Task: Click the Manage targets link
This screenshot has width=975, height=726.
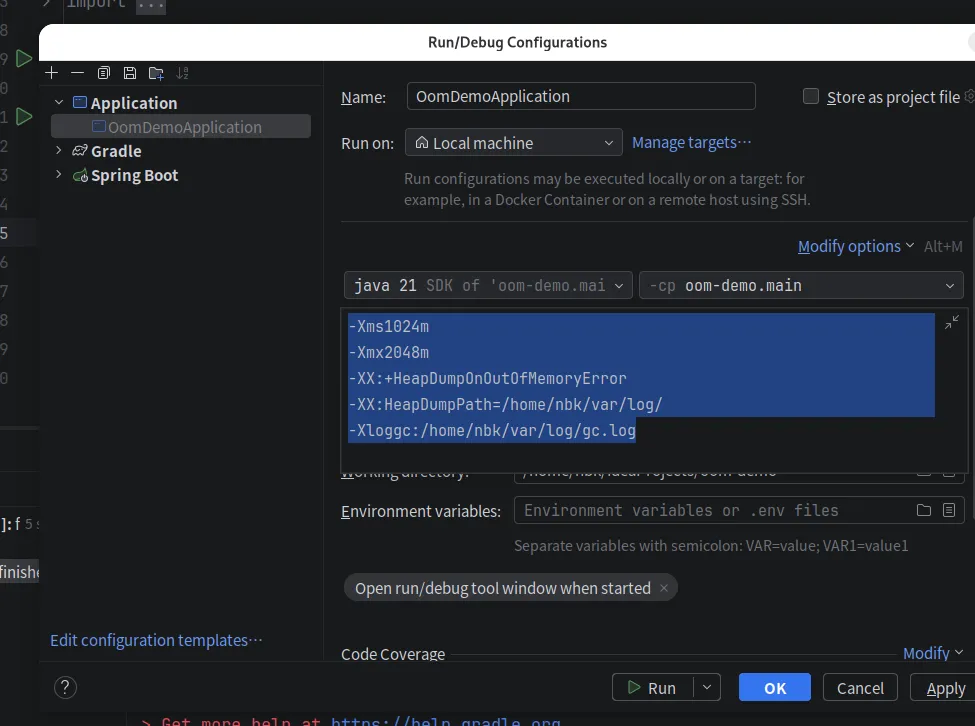Action: [x=691, y=142]
